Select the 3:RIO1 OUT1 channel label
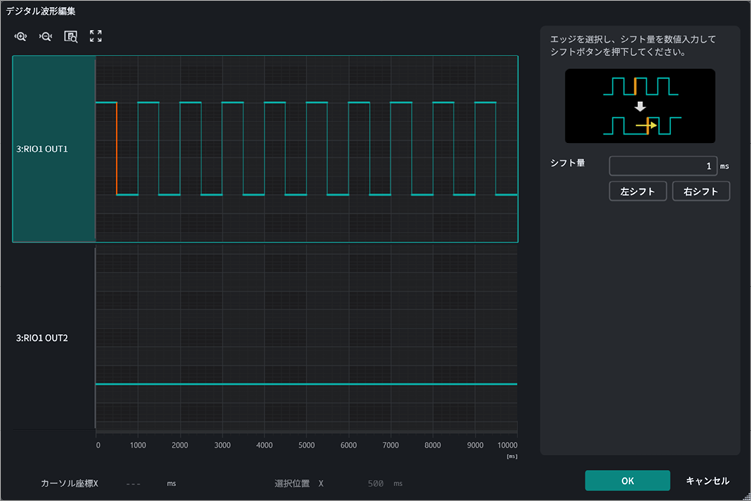 (42, 149)
